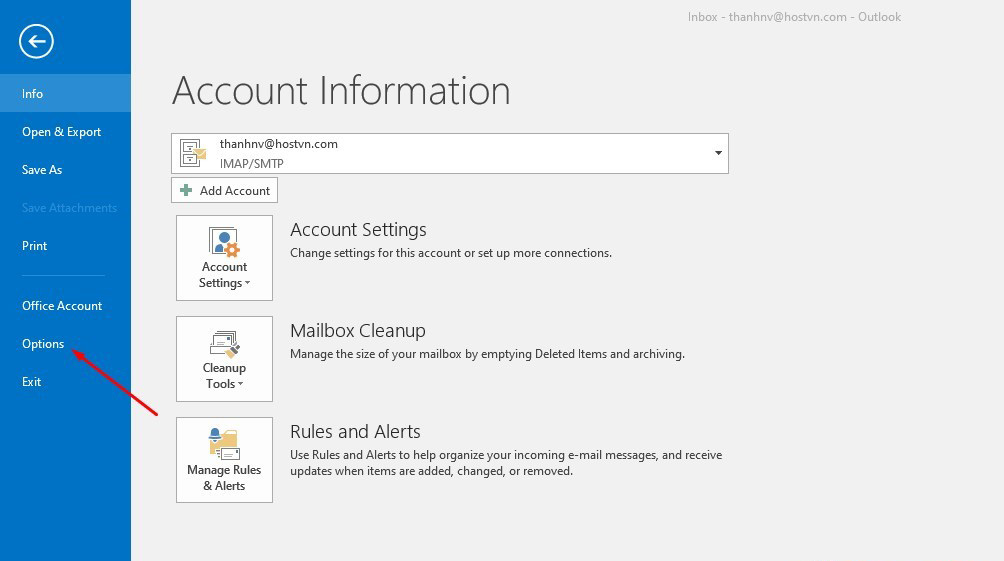Screen dimensions: 1004x561
Task: Click the green plus icon for Add Account
Action: coord(186,190)
